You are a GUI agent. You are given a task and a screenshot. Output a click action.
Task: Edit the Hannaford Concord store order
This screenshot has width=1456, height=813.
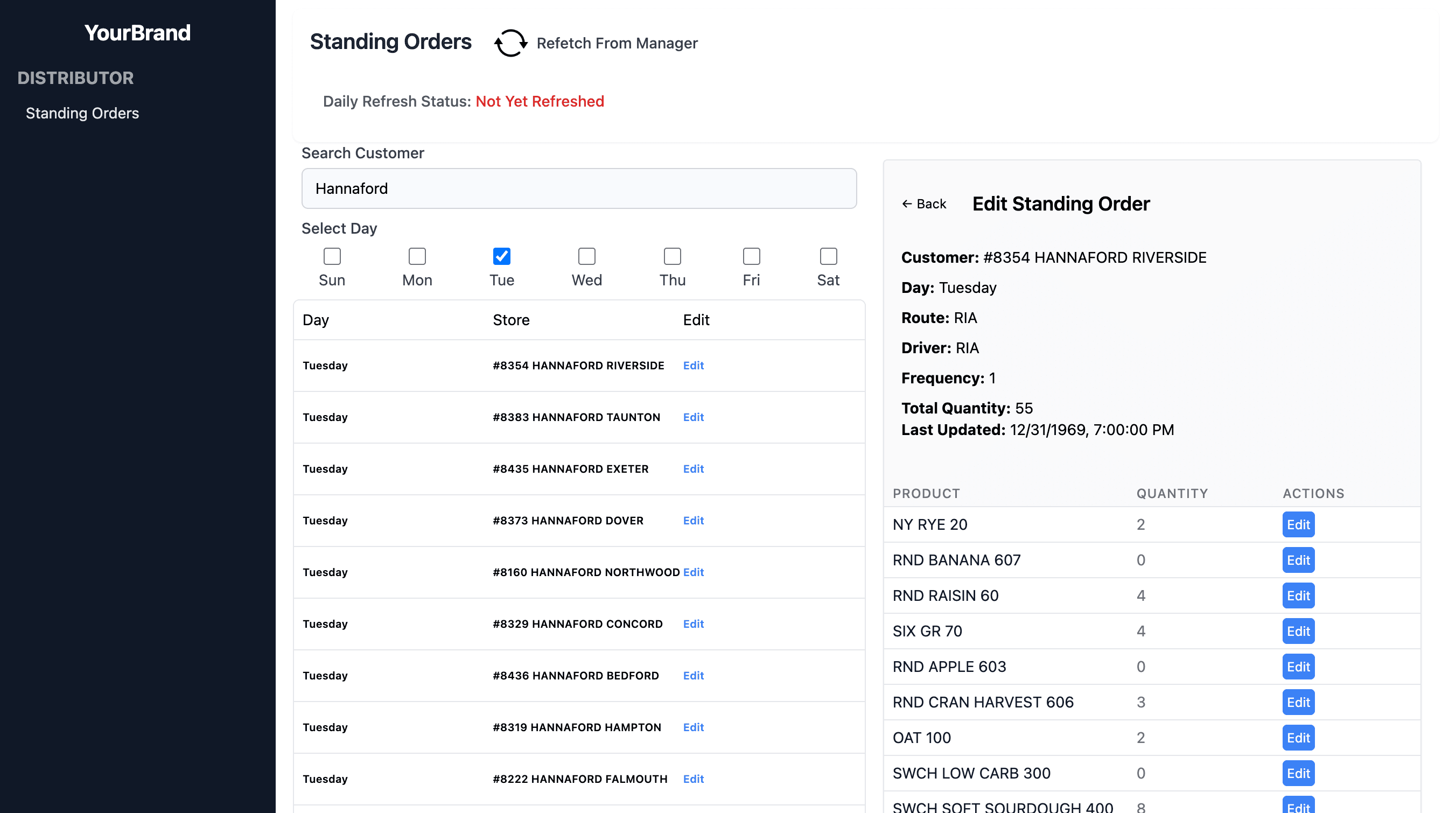(693, 623)
